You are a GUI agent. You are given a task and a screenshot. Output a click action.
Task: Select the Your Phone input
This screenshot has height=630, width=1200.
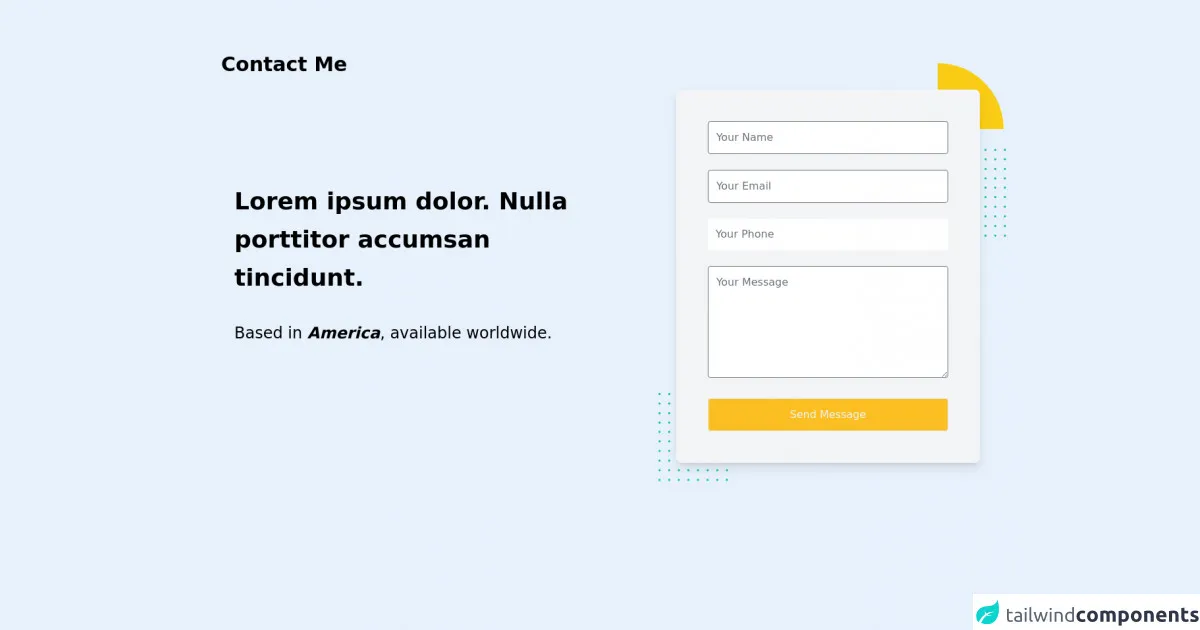[x=827, y=234]
